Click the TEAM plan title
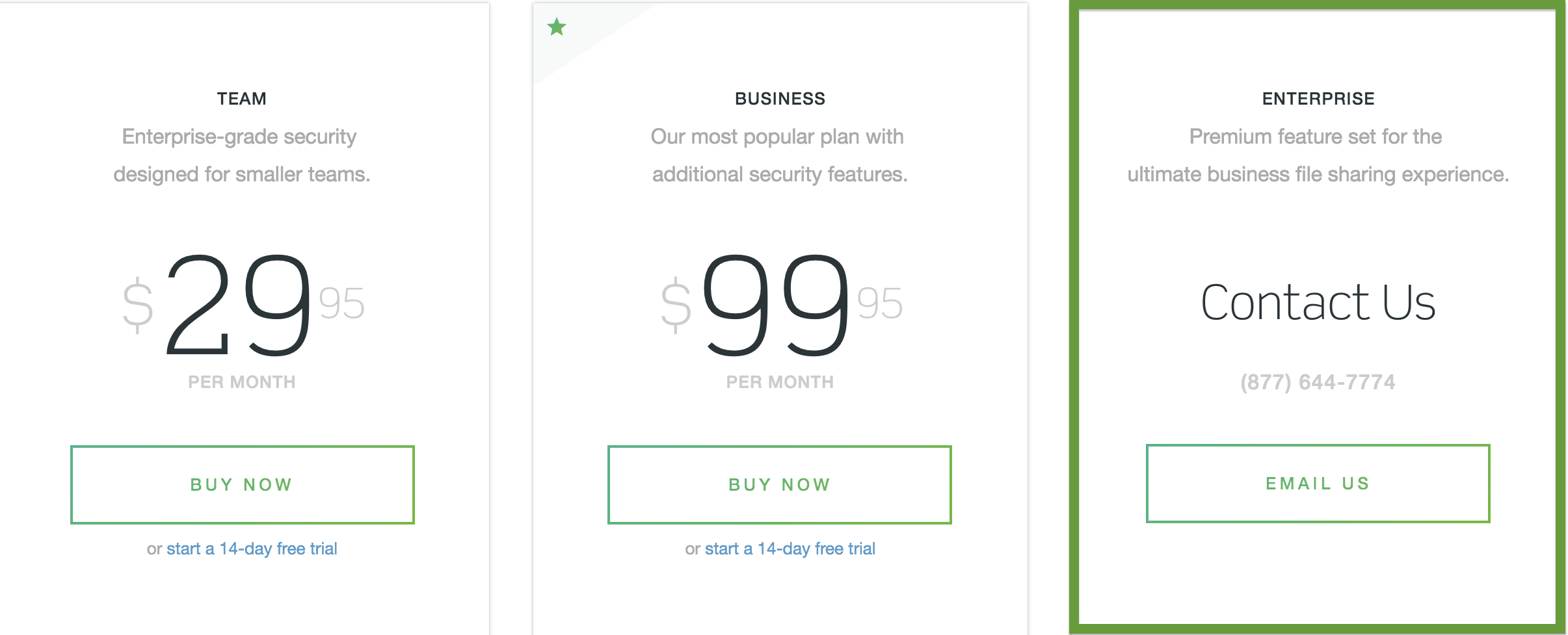This screenshot has width=1568, height=635. [242, 99]
